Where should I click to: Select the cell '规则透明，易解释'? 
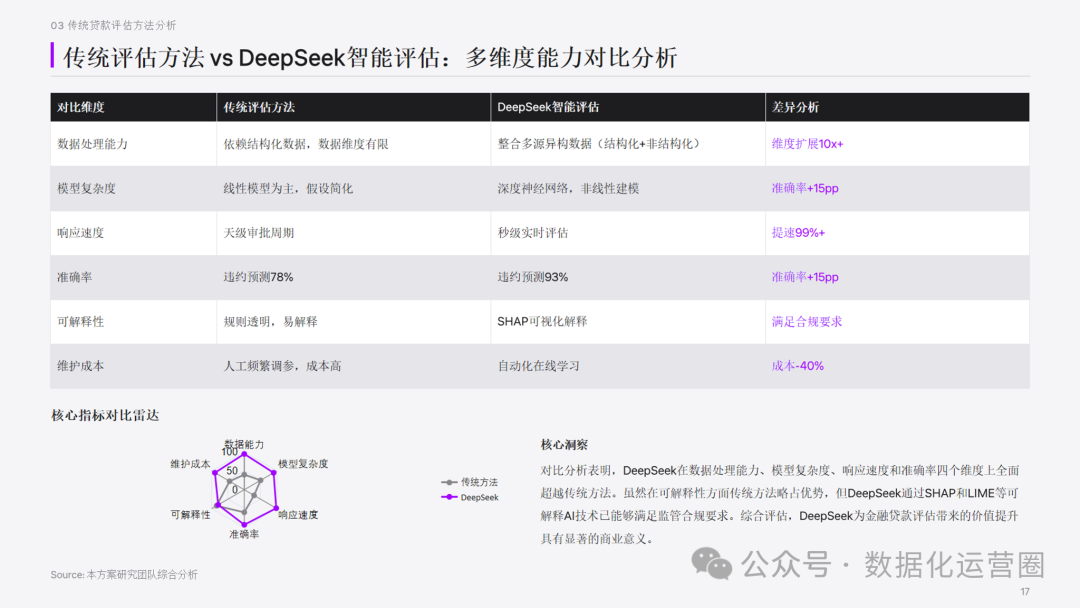point(270,322)
